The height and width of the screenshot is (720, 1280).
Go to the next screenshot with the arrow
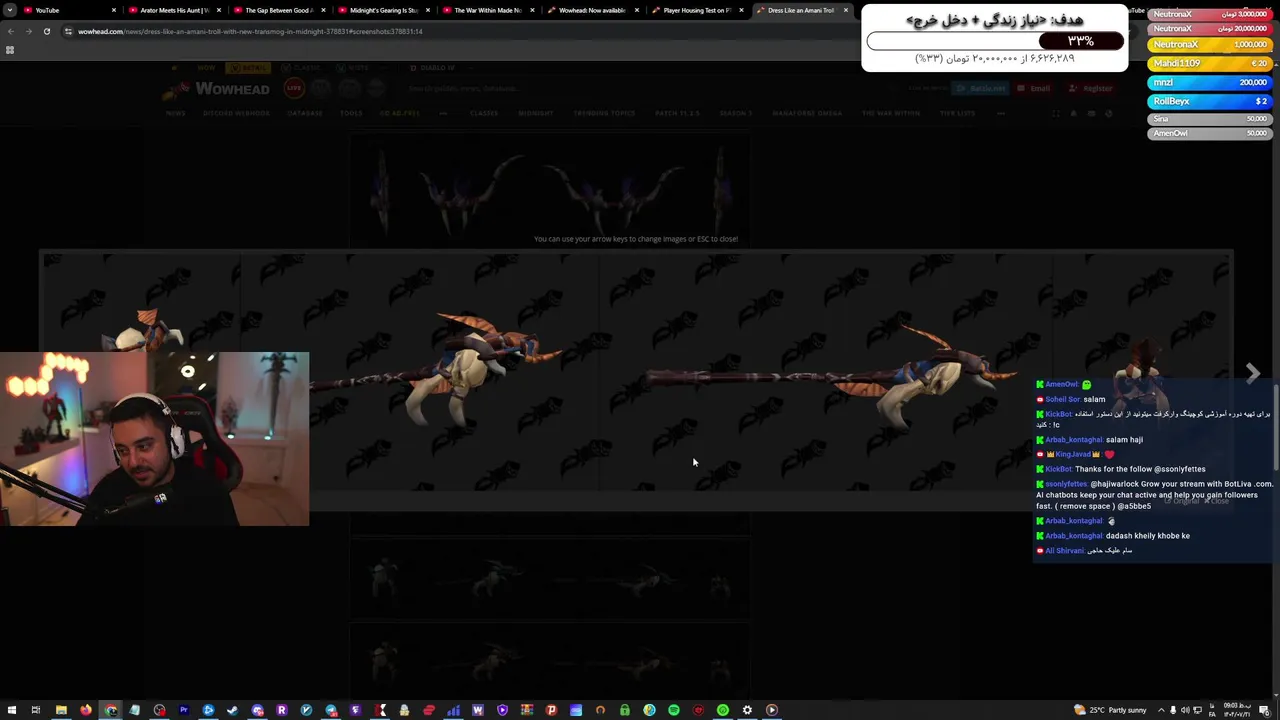click(x=1252, y=372)
